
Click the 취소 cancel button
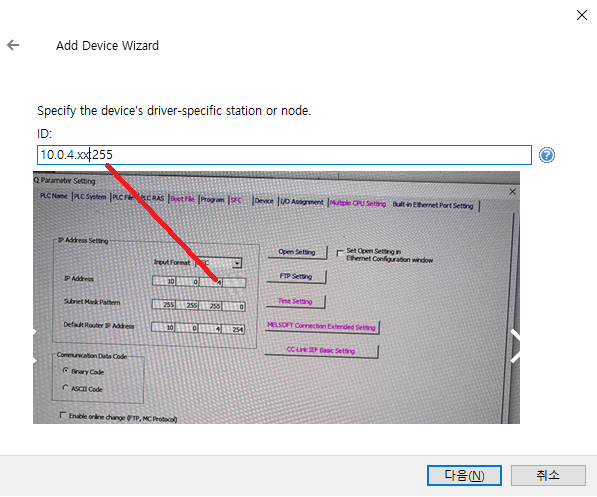548,475
